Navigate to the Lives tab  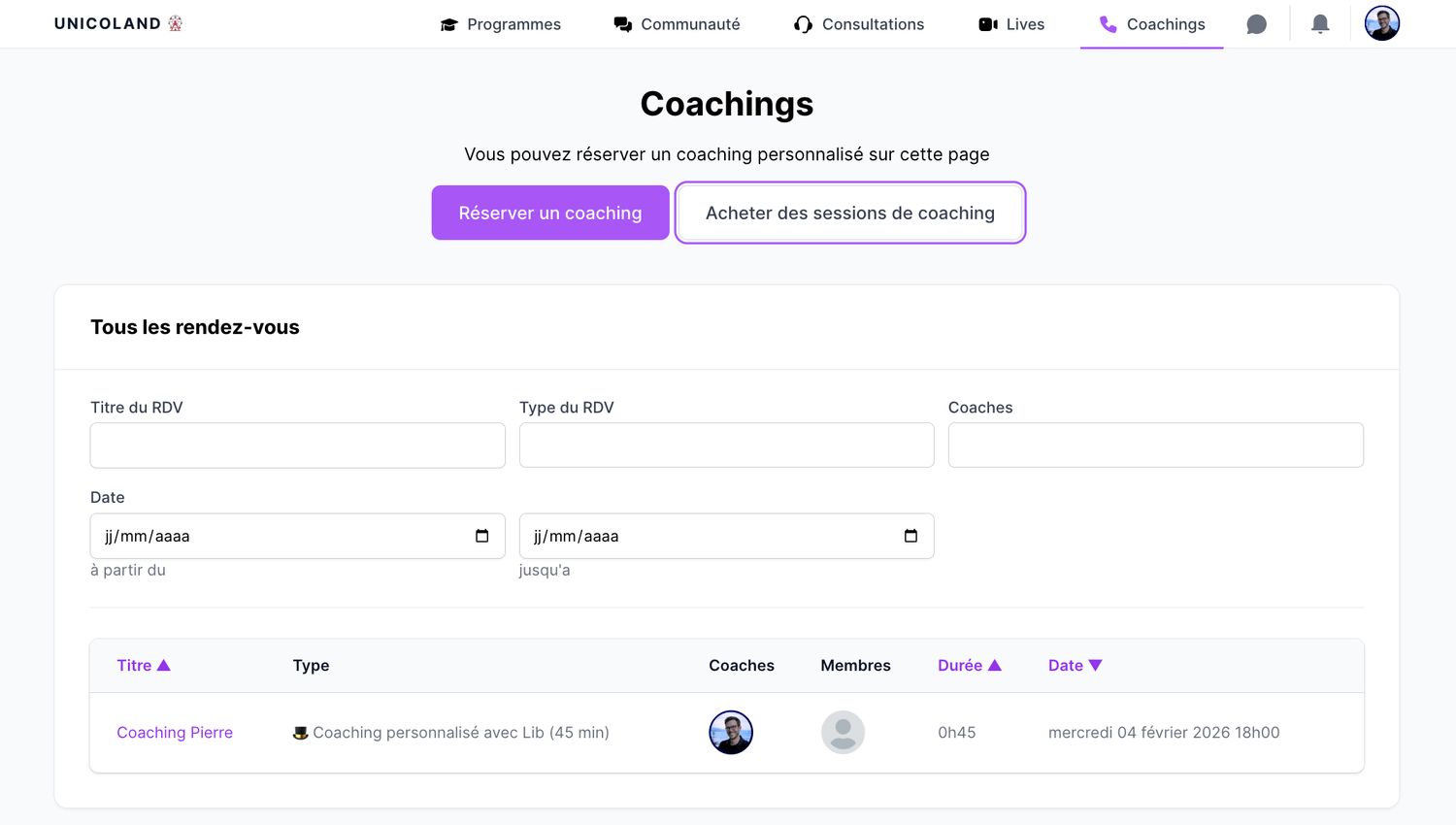point(1011,24)
